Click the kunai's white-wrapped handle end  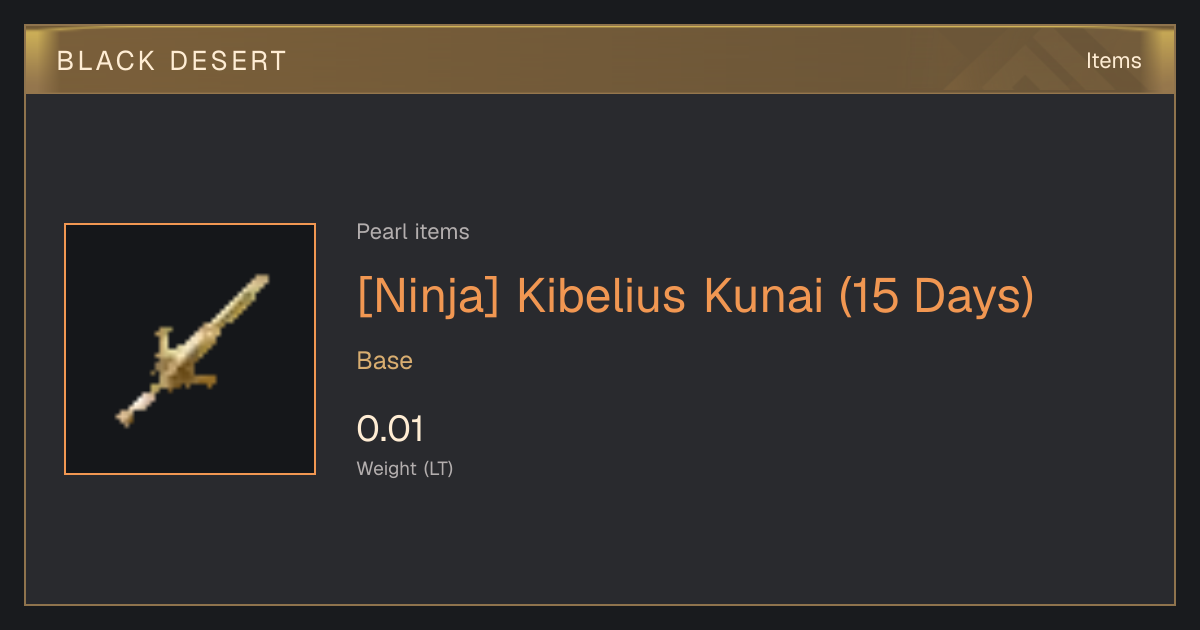coord(131,411)
